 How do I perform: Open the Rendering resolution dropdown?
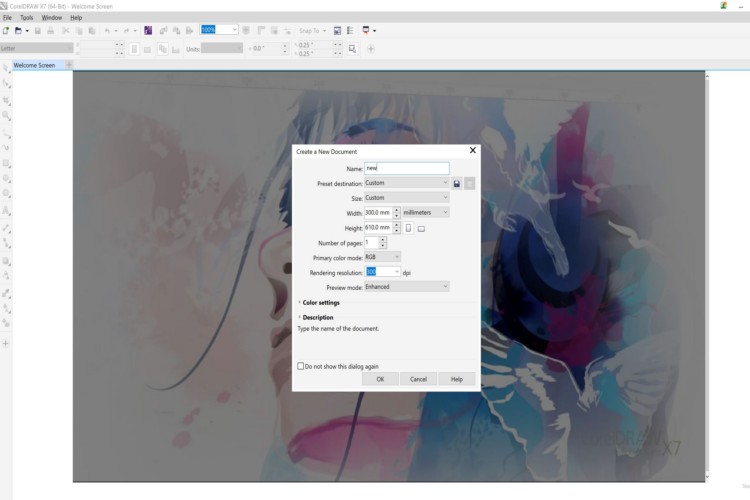[x=397, y=272]
